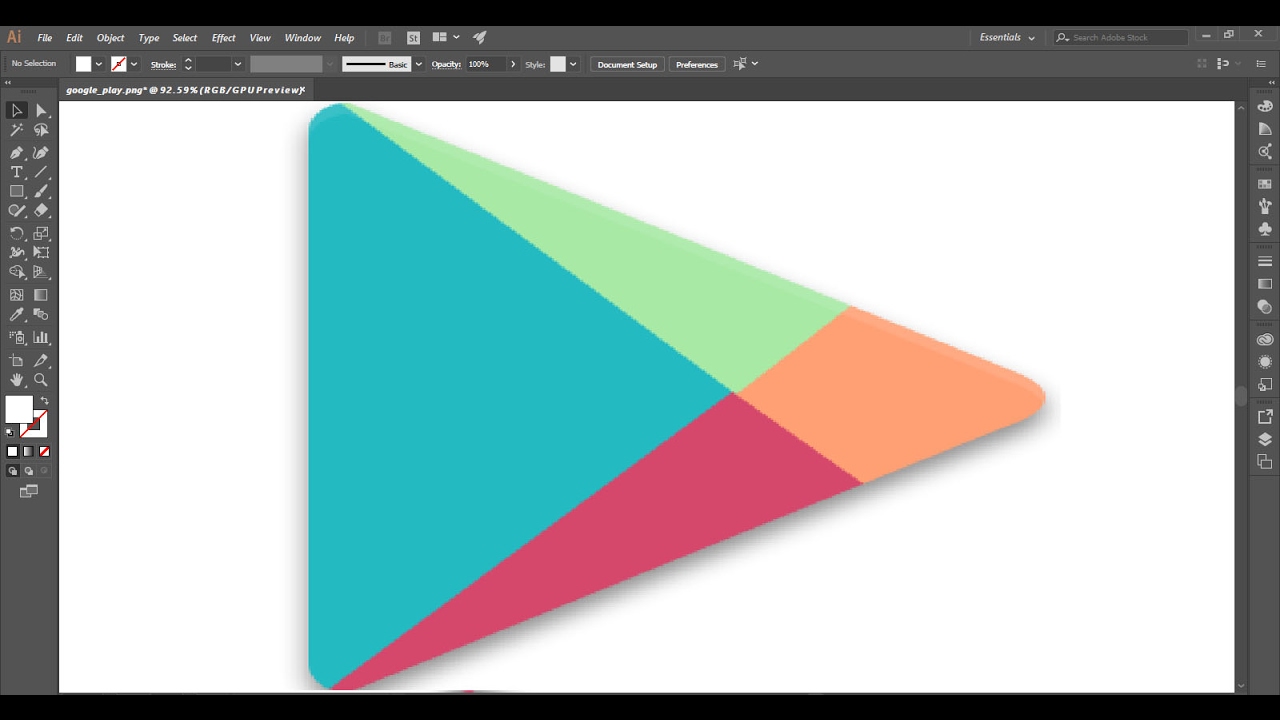Click the Opacity value field
Viewport: 1280px width, 720px height.
[485, 64]
